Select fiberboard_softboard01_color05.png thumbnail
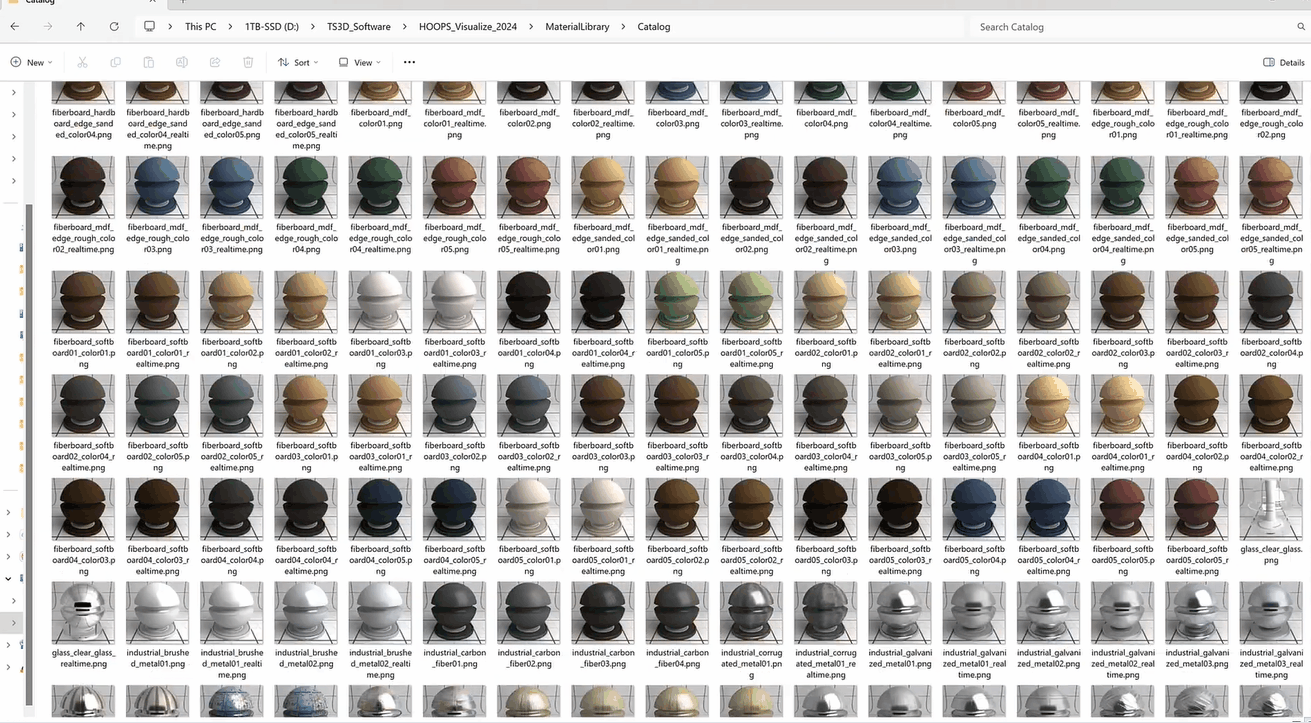This screenshot has width=1311, height=723. tap(677, 302)
